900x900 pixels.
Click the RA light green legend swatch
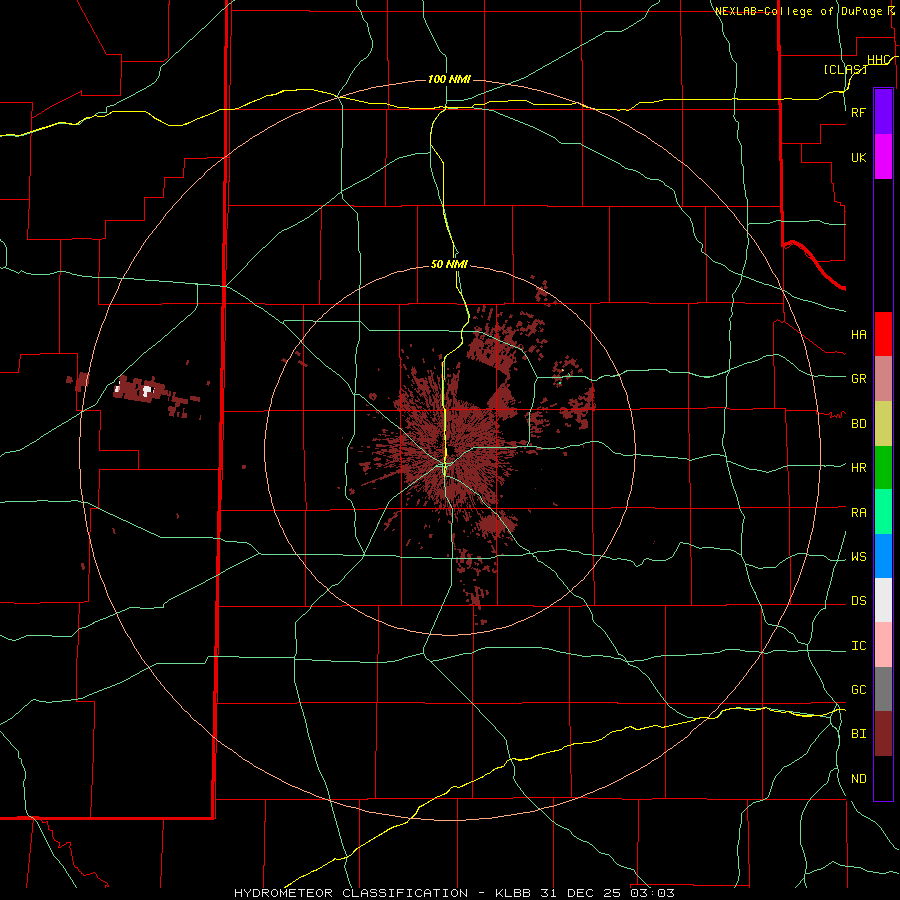(x=883, y=512)
